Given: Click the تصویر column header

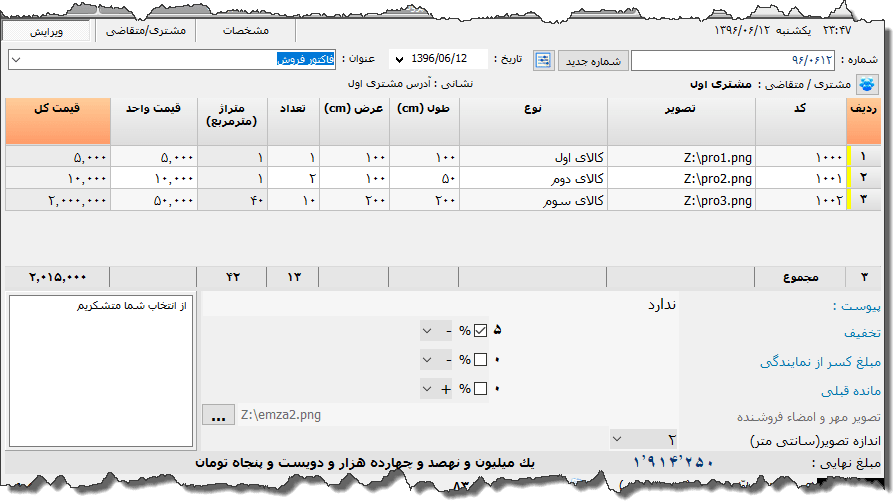Looking at the screenshot, I should pyautogui.click(x=681, y=121).
